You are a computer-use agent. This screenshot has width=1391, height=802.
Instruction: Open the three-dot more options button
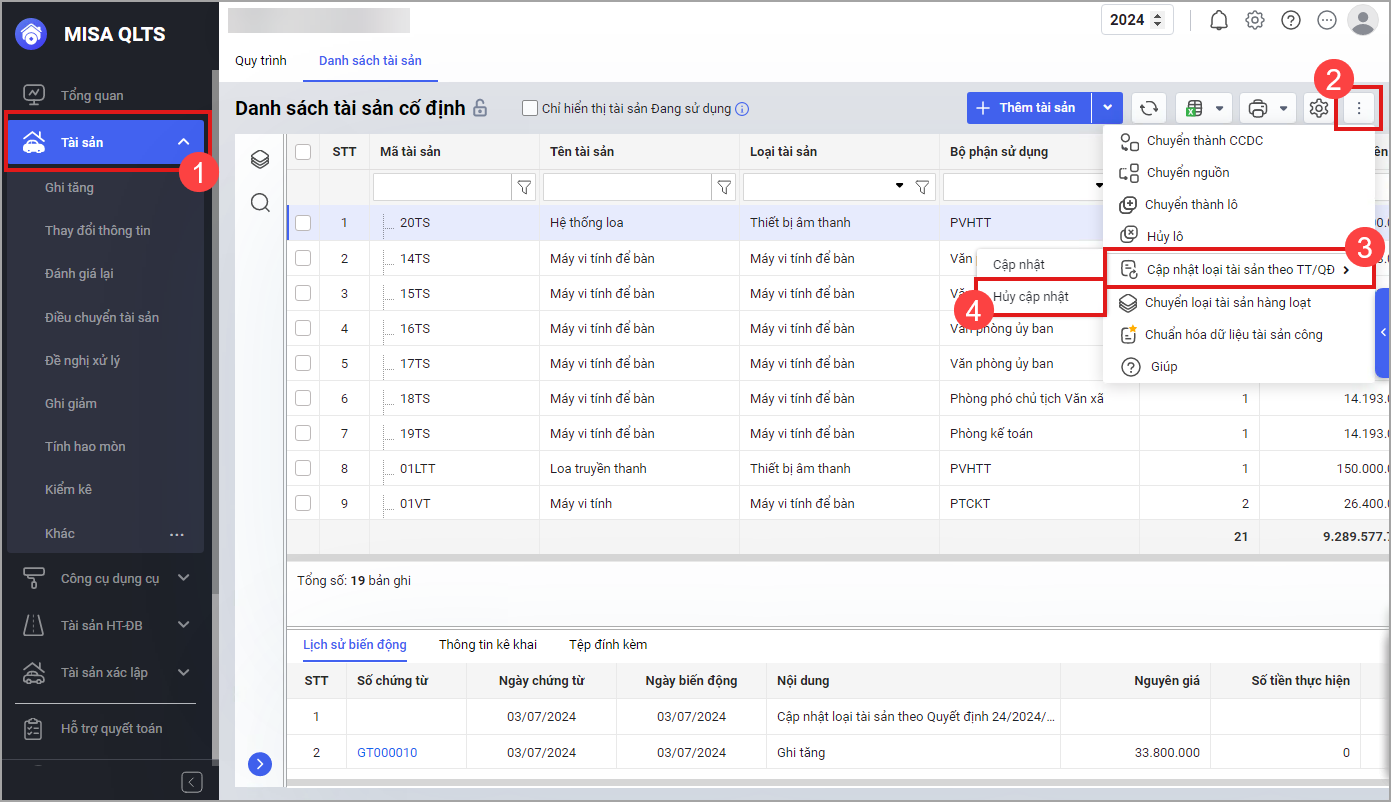tap(1358, 108)
